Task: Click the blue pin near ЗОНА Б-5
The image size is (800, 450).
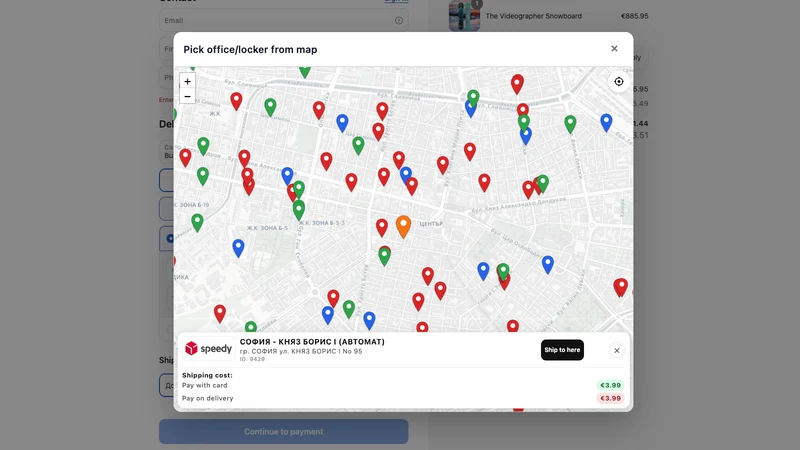Action: pos(238,248)
